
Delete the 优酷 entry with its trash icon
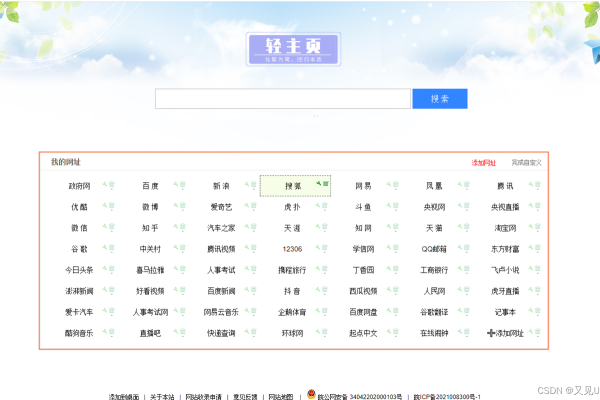(x=112, y=206)
